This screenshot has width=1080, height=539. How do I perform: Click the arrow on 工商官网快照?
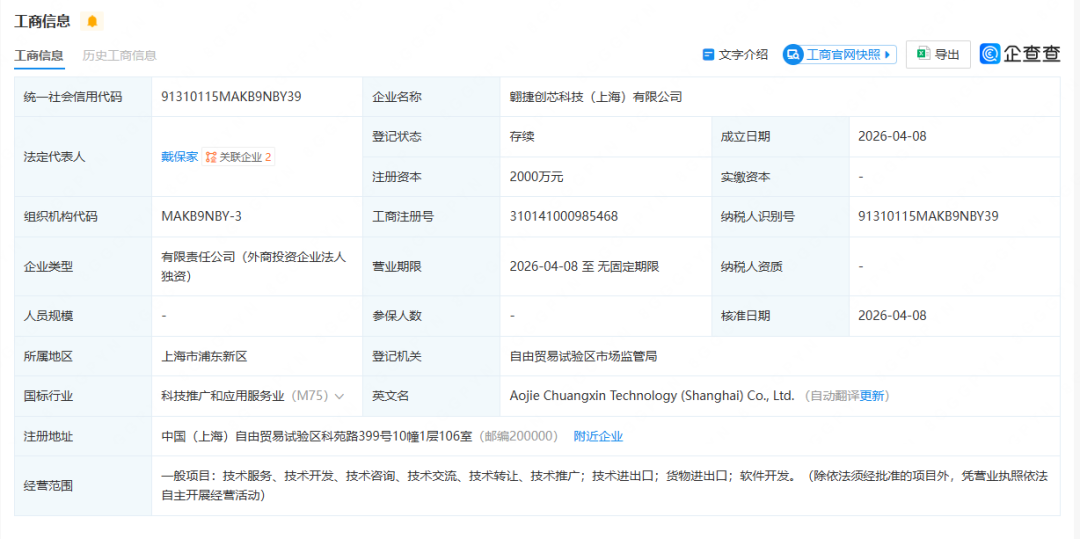coord(889,55)
